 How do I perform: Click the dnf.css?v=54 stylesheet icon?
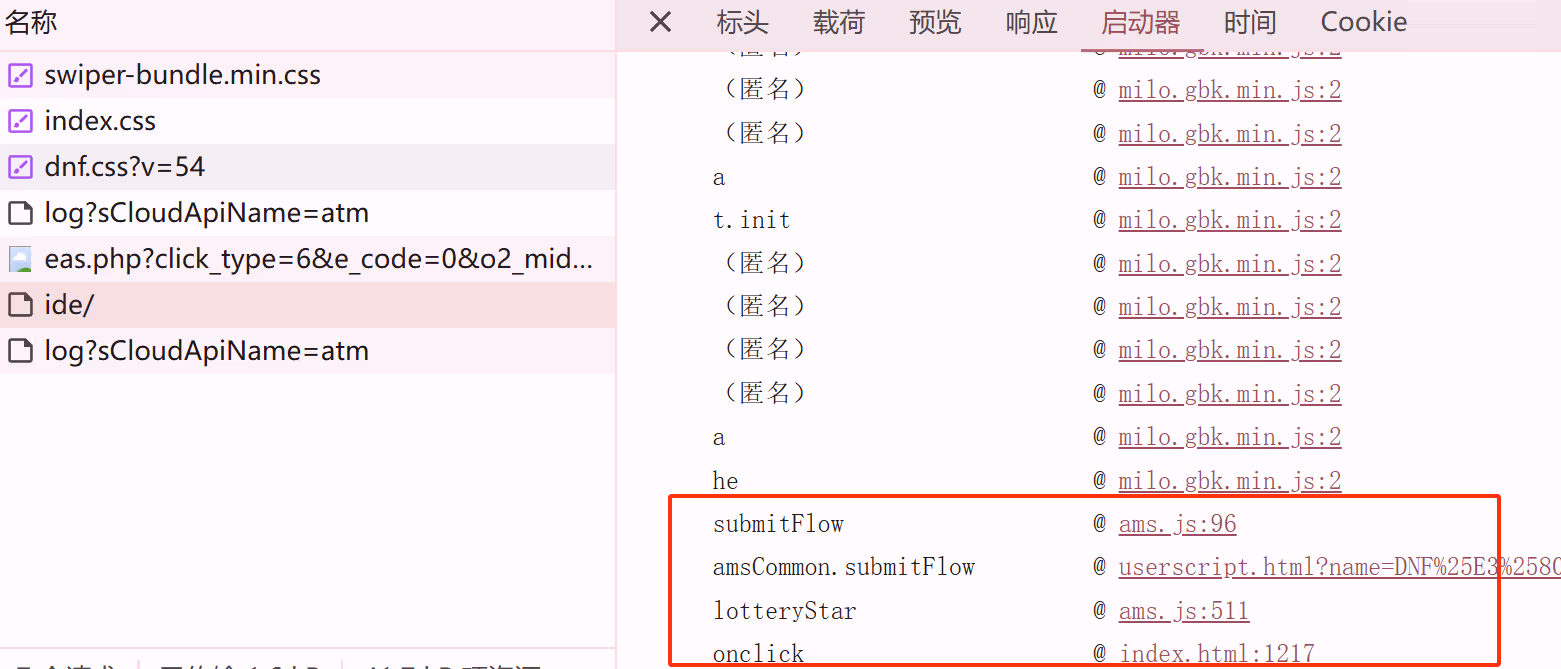point(20,167)
